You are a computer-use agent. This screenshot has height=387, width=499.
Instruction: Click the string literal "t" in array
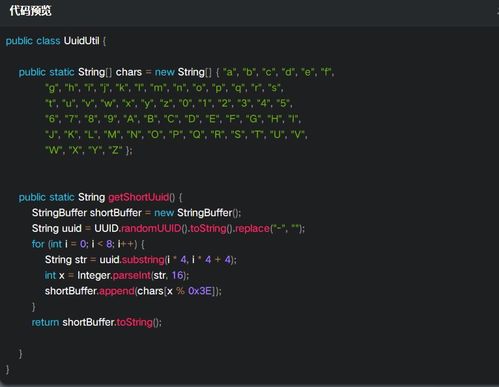point(50,103)
